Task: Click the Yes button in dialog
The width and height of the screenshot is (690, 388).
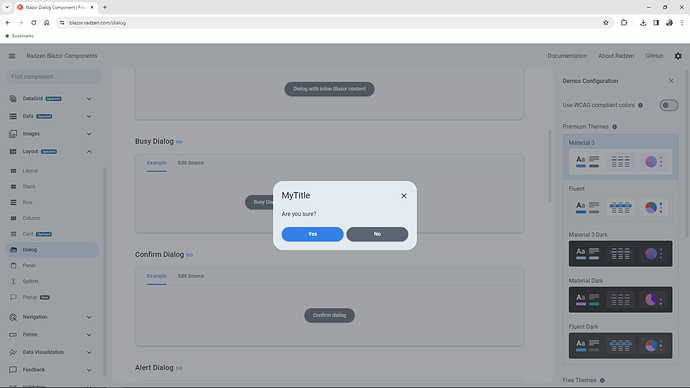Action: (x=312, y=234)
